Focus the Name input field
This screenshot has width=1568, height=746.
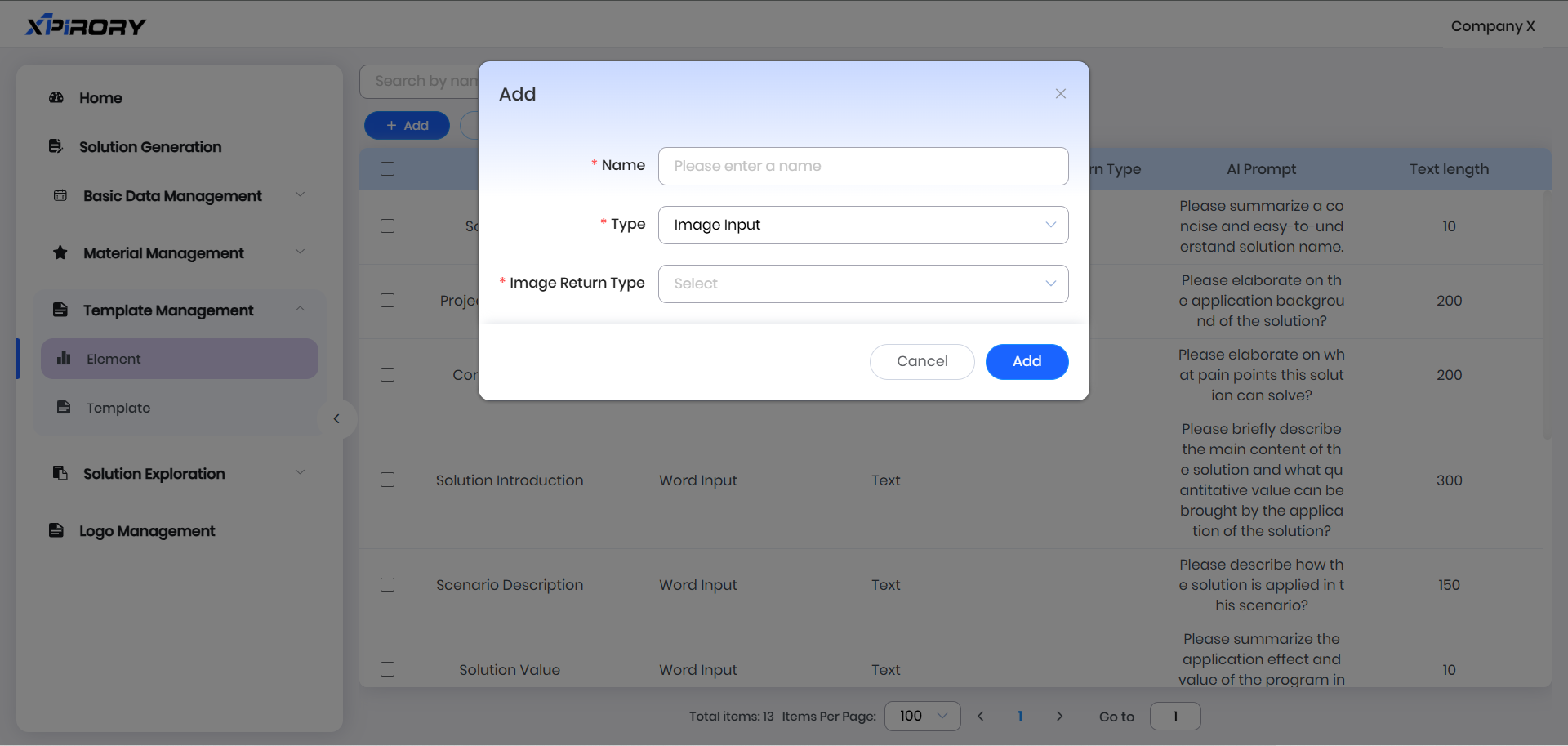pyautogui.click(x=862, y=166)
